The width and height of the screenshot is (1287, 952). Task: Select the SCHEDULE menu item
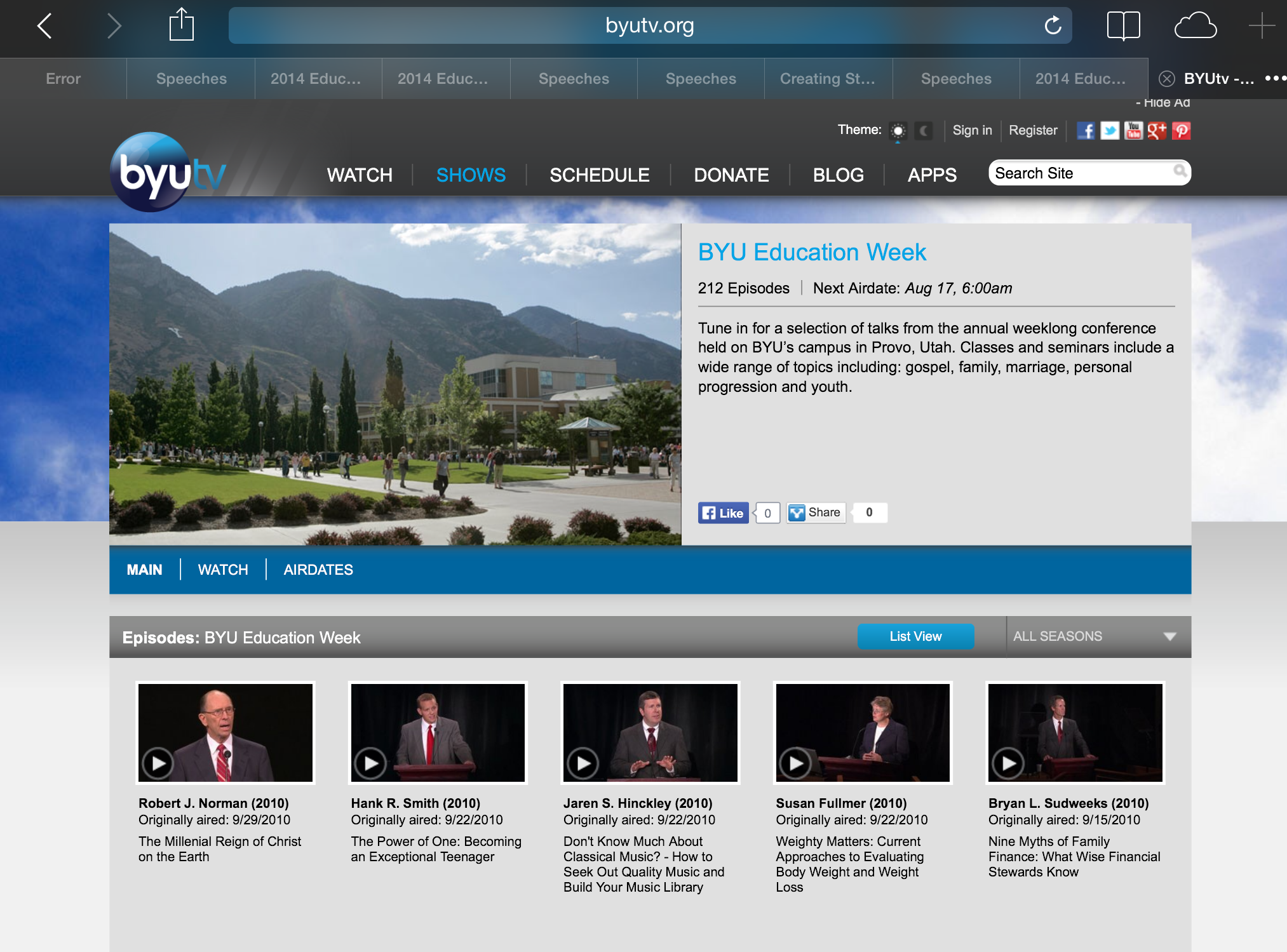(599, 175)
